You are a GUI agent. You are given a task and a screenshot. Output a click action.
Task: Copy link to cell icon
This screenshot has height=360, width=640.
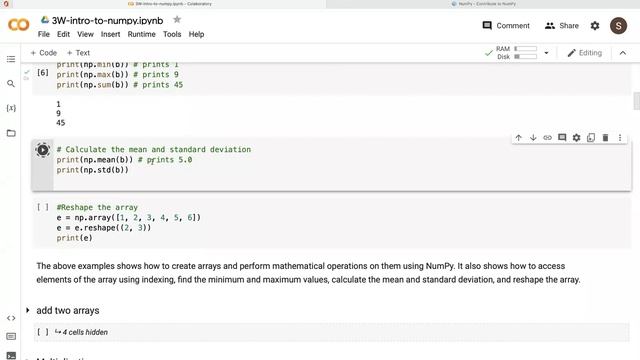(x=547, y=138)
